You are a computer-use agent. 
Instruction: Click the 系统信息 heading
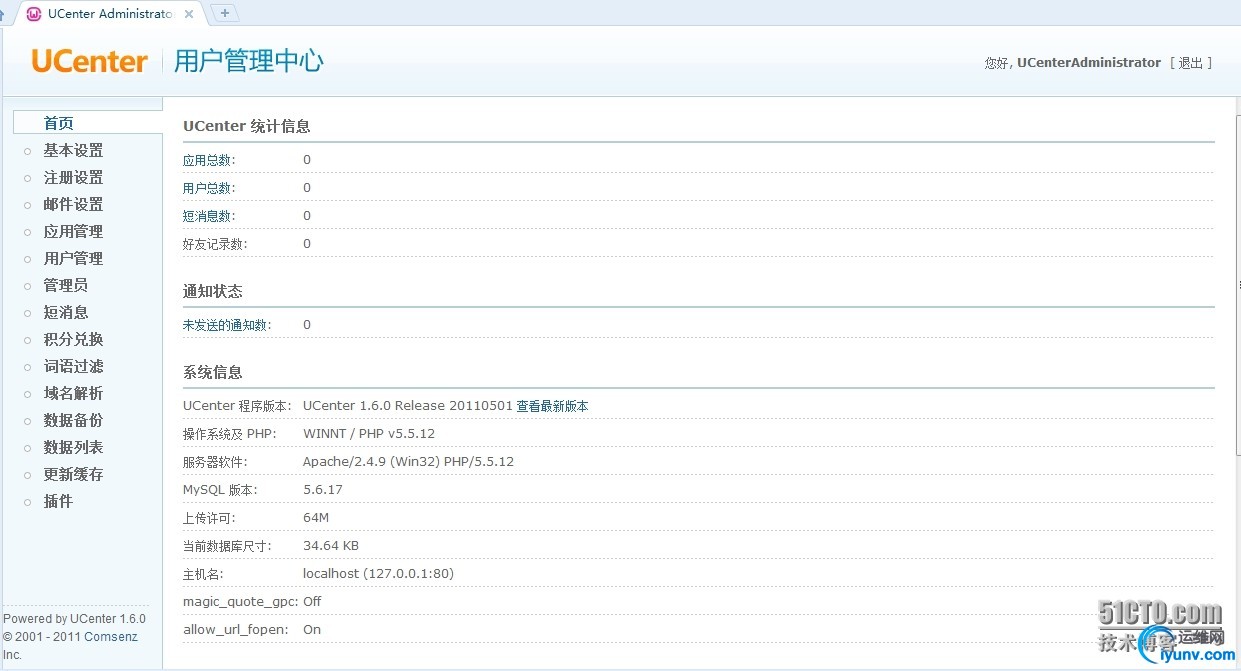pyautogui.click(x=213, y=372)
